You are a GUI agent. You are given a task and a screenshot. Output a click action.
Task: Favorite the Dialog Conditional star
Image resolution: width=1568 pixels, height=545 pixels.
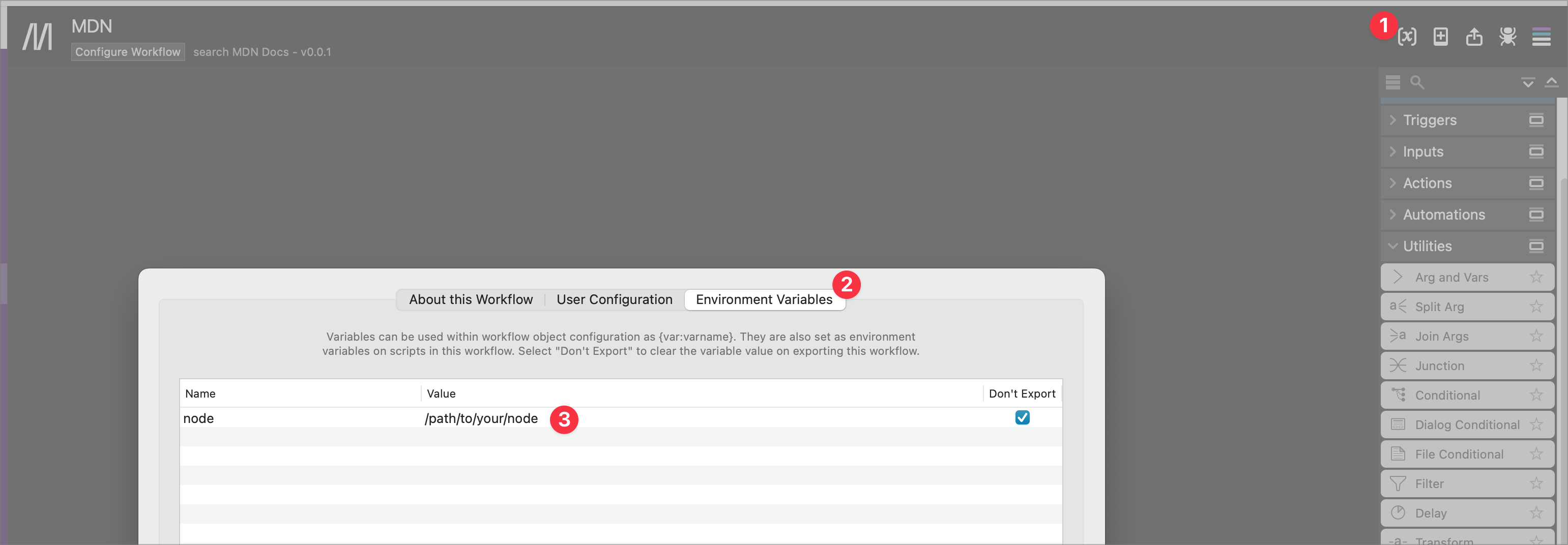click(1536, 425)
